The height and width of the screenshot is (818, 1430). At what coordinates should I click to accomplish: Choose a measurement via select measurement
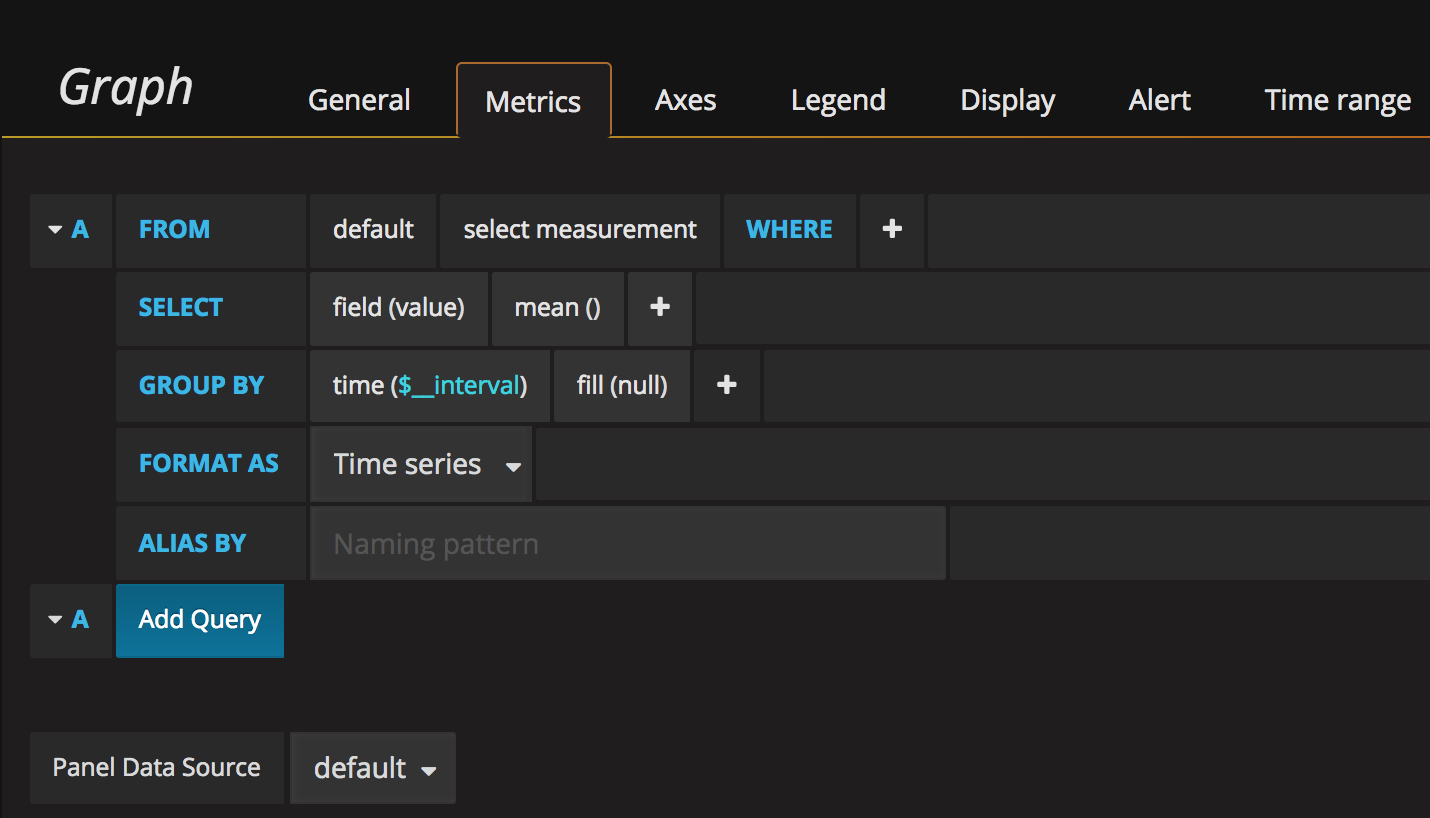point(579,230)
